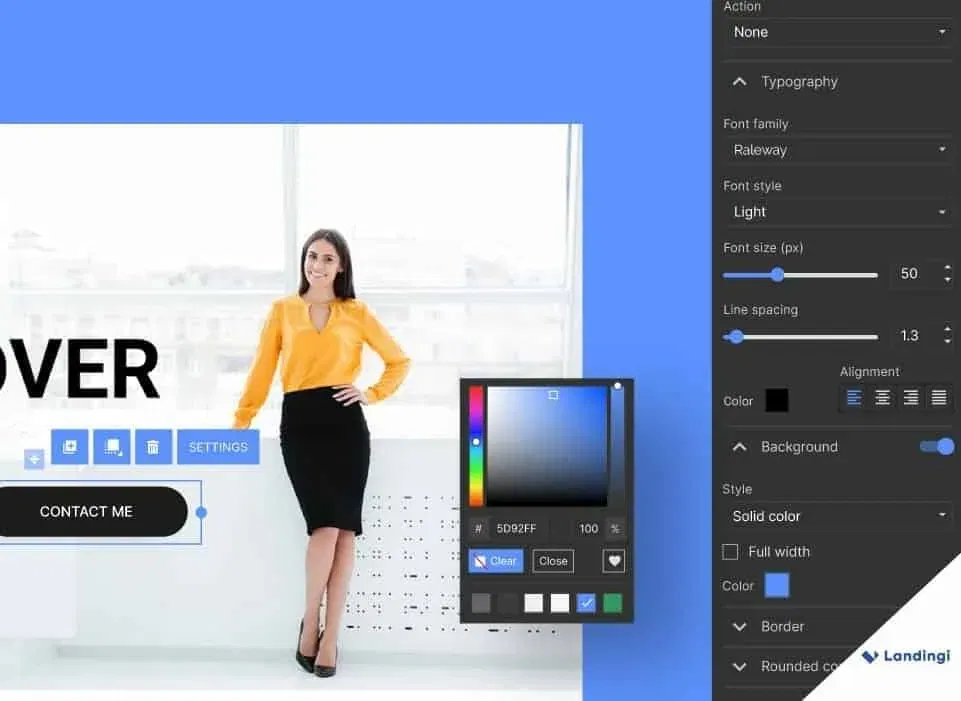The width and height of the screenshot is (961, 701).
Task: Pick the dark charcoal preset swatch
Action: pos(507,603)
